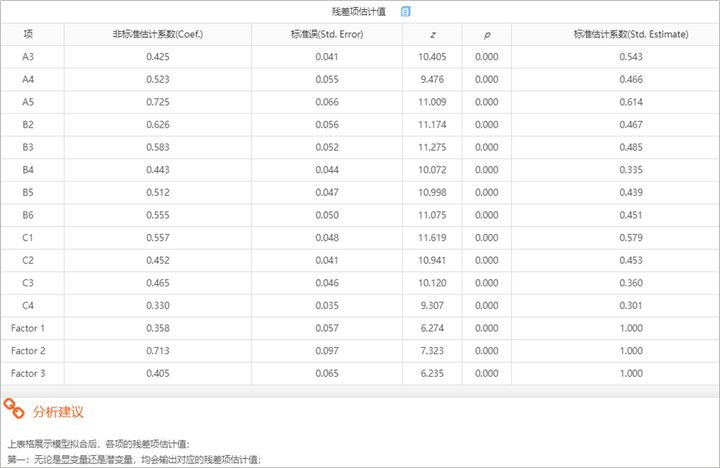Screen dimensions: 720x468
Task: Click row label C3
Action: pyautogui.click(x=28, y=282)
